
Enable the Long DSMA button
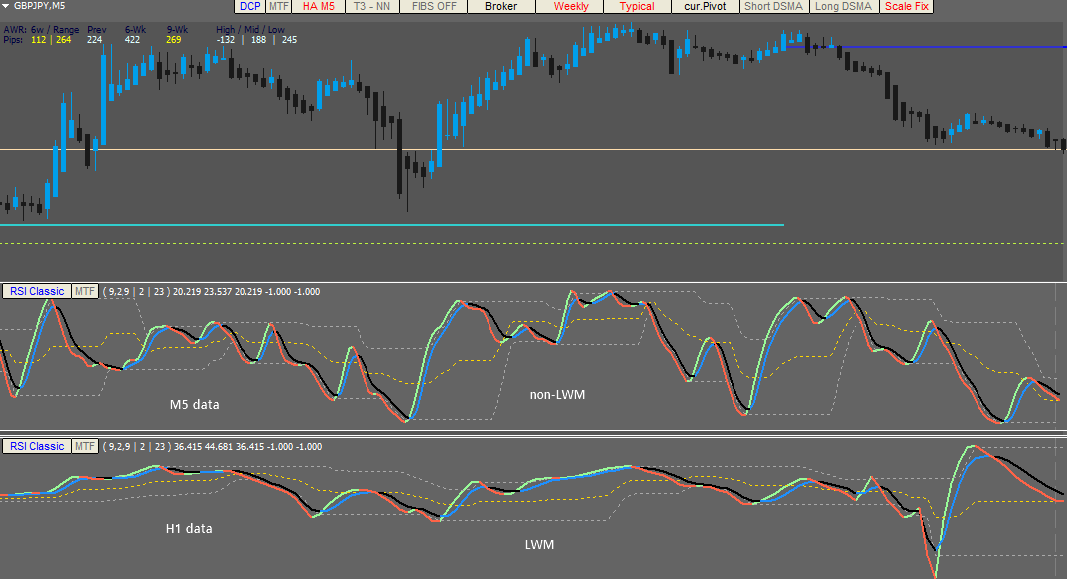[x=843, y=6]
